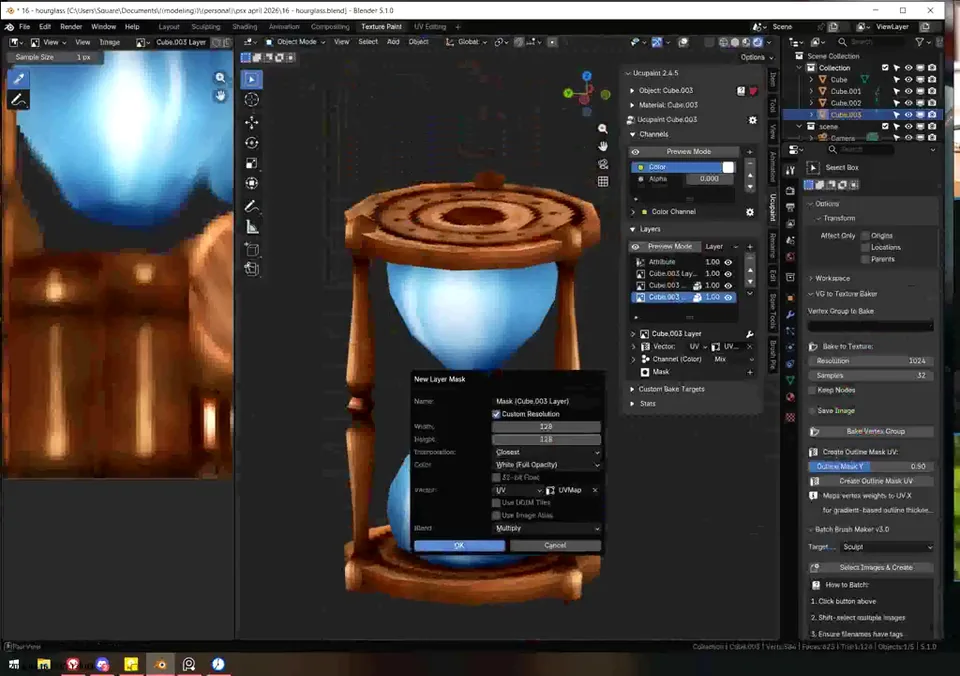
Task: Toggle perspective/orthographic grid icon in viewport
Action: point(603,181)
